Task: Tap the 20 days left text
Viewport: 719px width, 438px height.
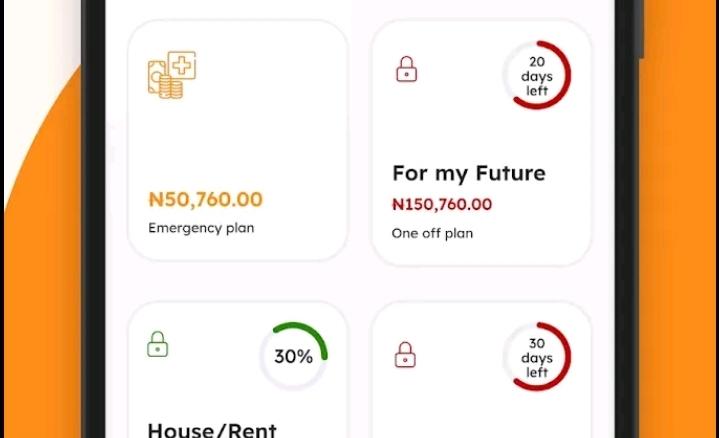Action: [537, 76]
